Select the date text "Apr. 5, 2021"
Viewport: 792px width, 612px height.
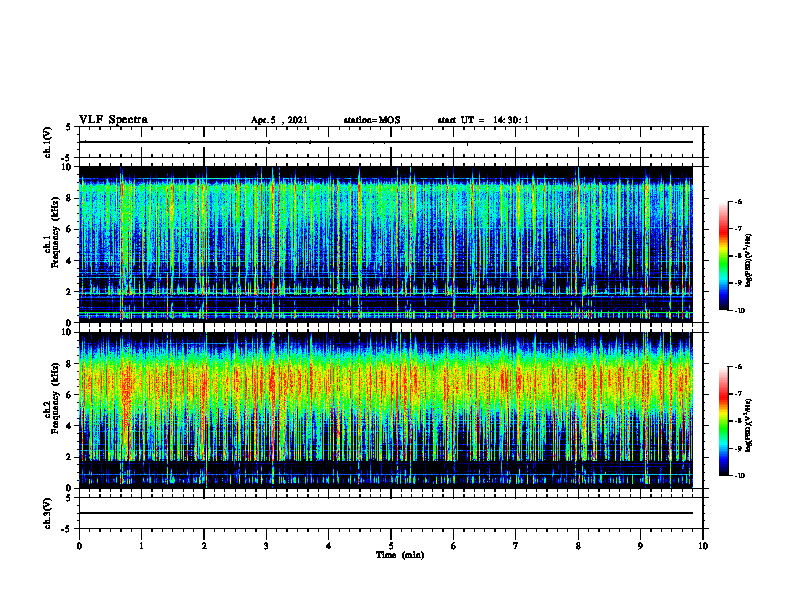coord(279,120)
